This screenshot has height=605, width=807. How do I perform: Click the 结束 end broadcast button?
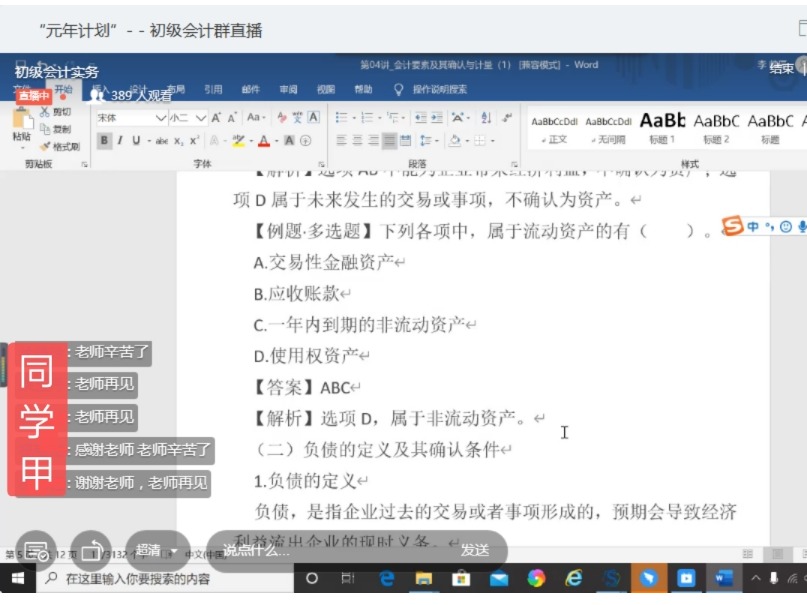[783, 69]
